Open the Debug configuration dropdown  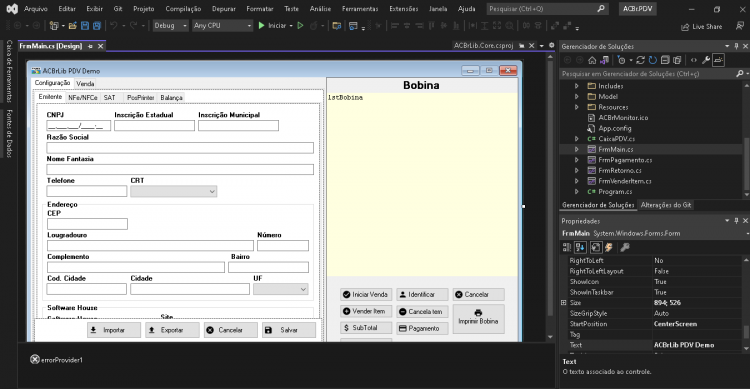(170, 26)
